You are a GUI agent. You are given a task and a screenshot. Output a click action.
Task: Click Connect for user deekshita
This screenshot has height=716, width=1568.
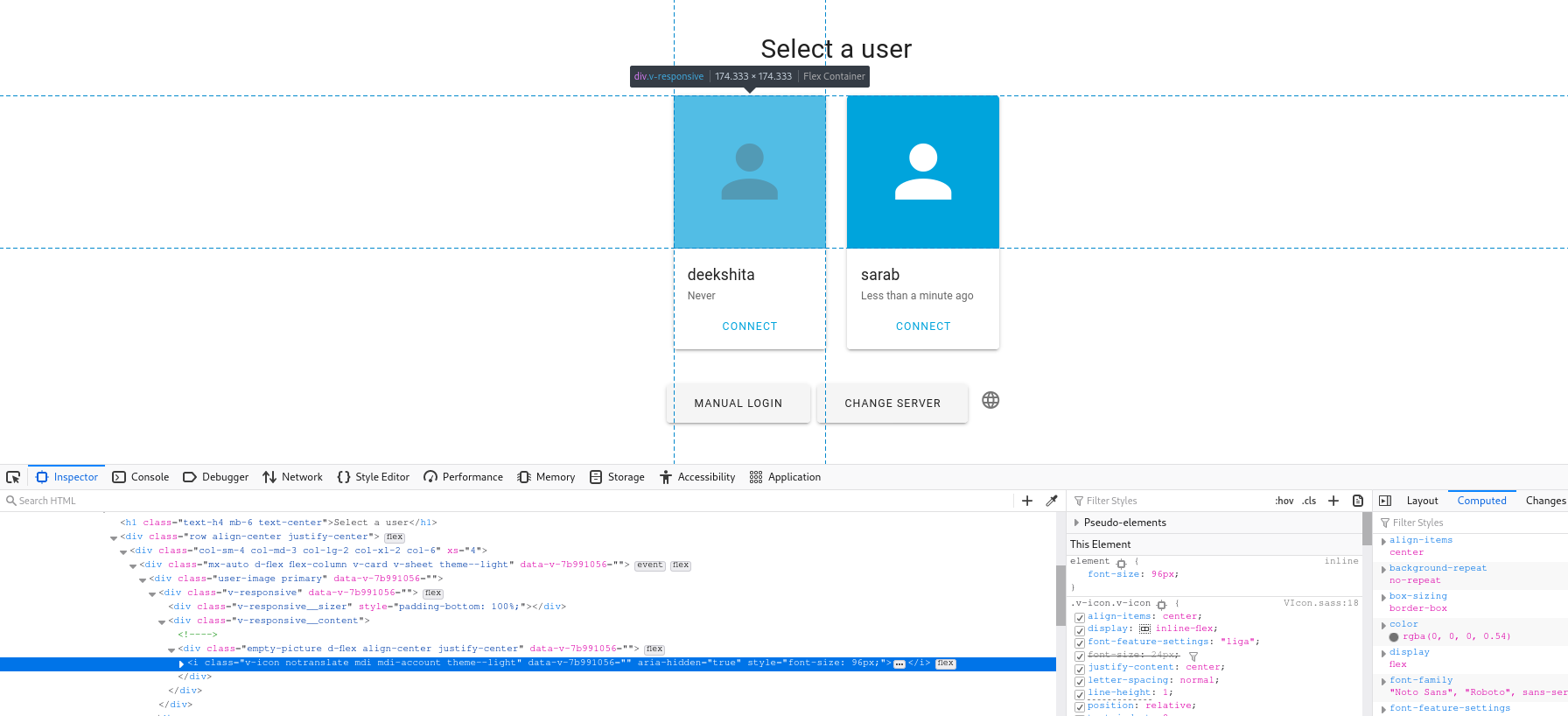[750, 326]
